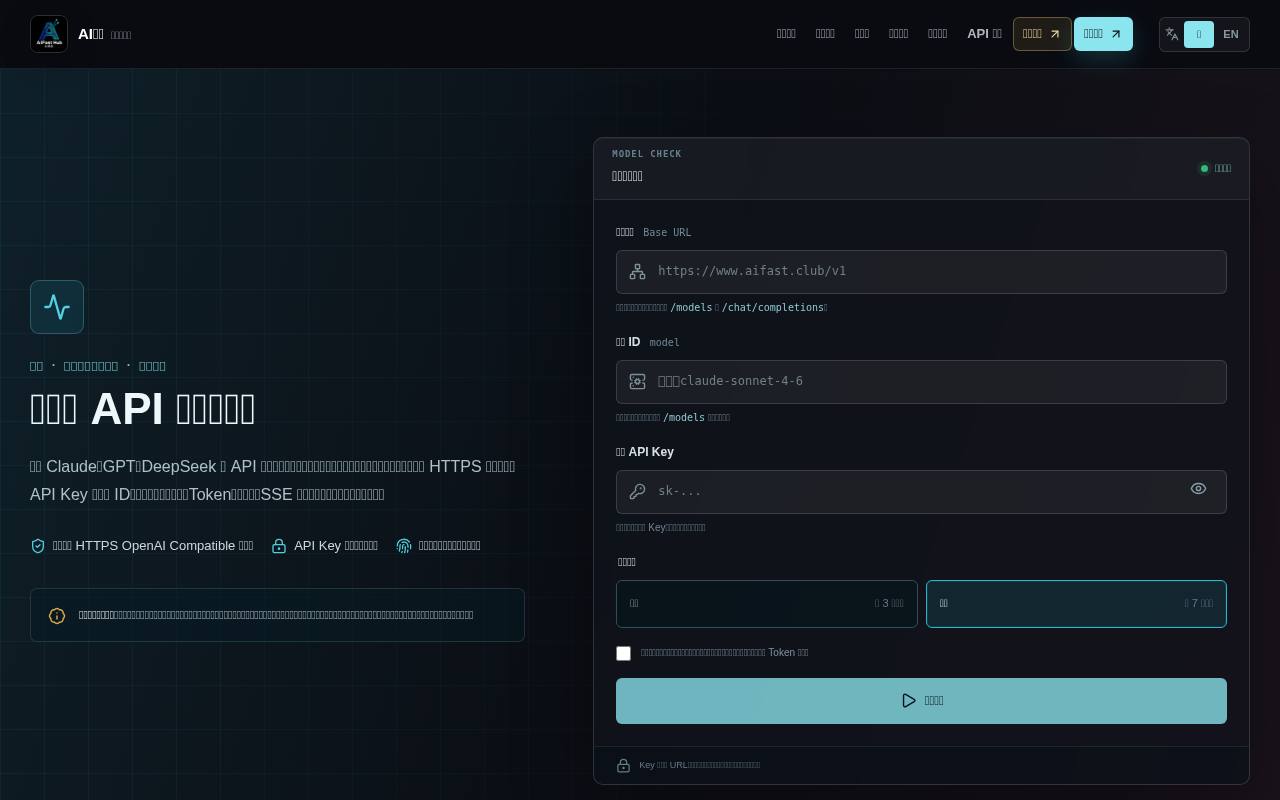Select the 3-step check mode option
This screenshot has width=1280, height=800.
pyautogui.click(x=767, y=604)
